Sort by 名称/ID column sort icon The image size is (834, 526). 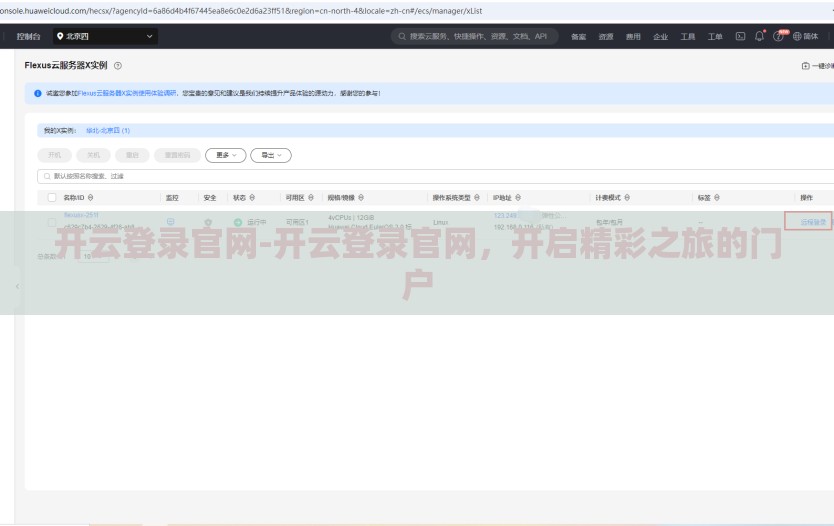coord(90,197)
